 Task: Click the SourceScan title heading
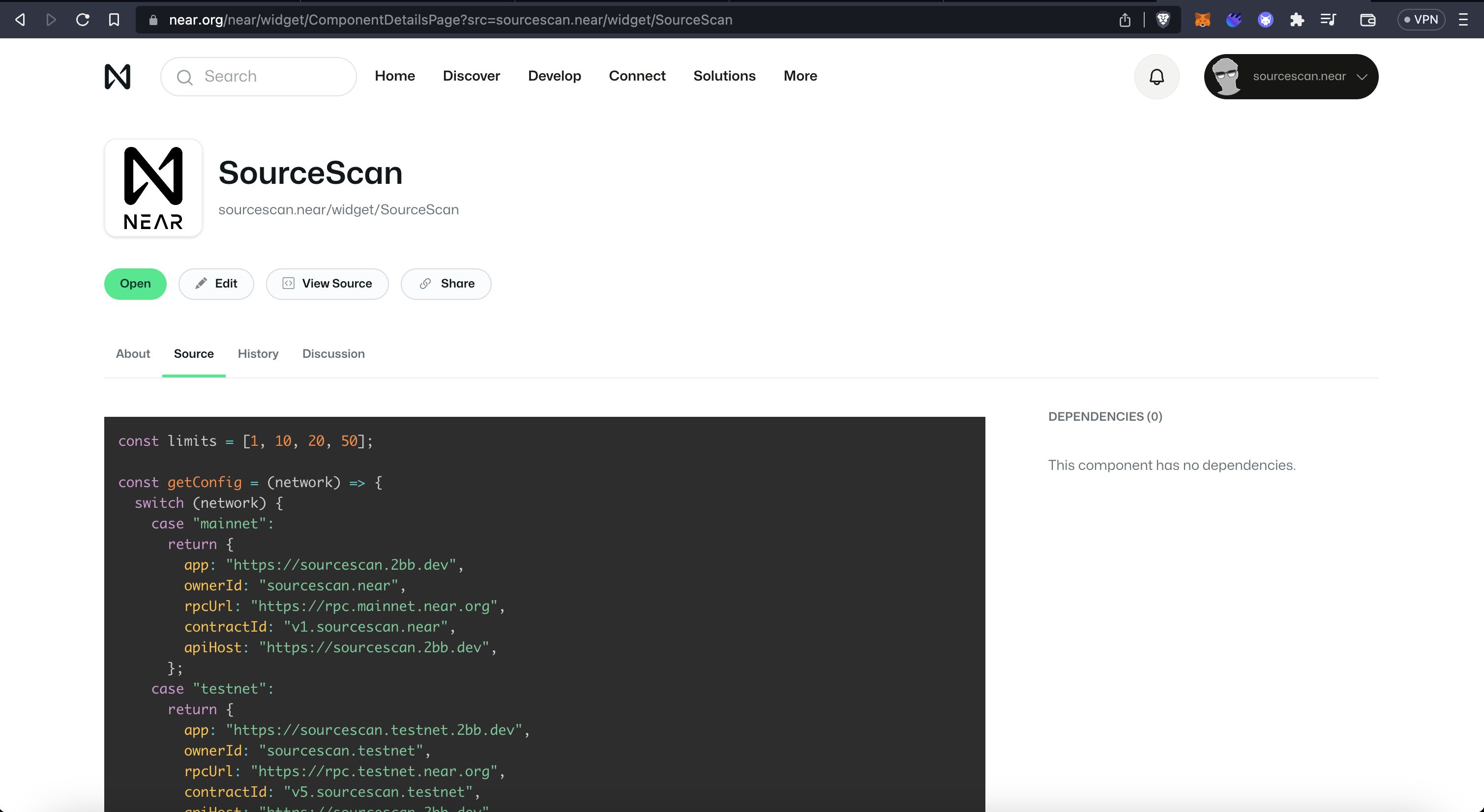[310, 173]
